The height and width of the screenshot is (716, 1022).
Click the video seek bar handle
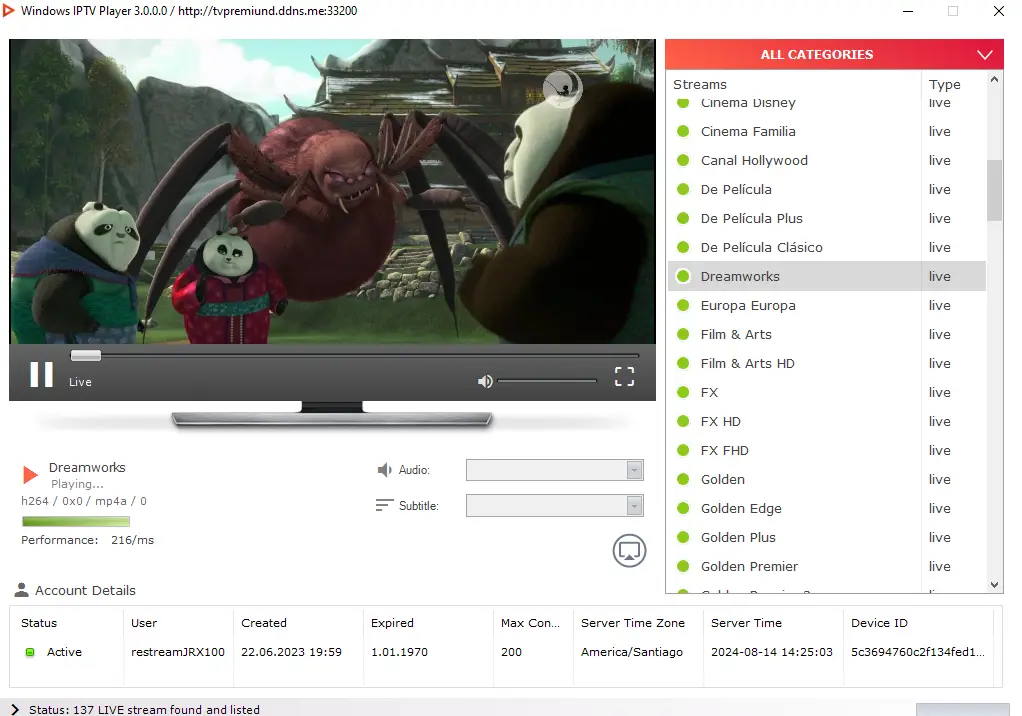coord(85,355)
